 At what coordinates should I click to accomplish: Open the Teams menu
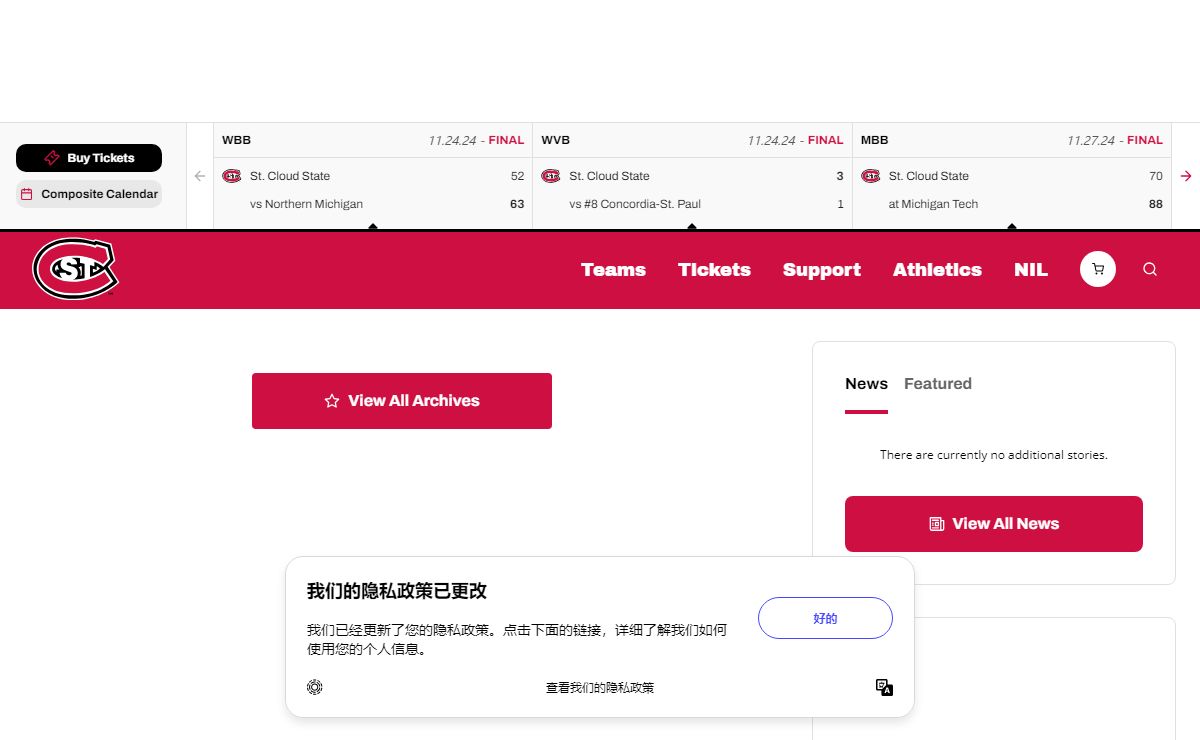pos(613,270)
